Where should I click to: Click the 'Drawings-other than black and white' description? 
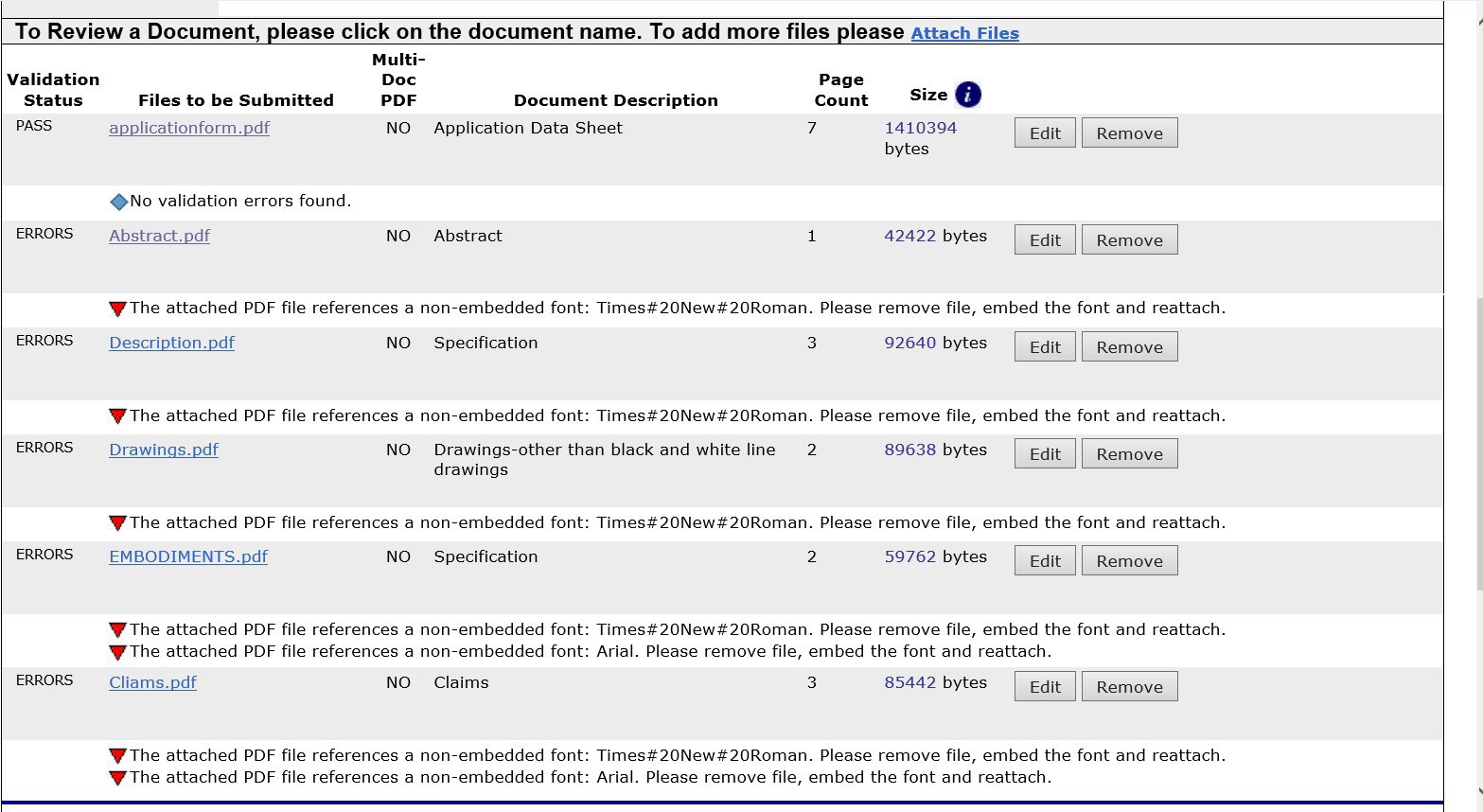tap(605, 460)
